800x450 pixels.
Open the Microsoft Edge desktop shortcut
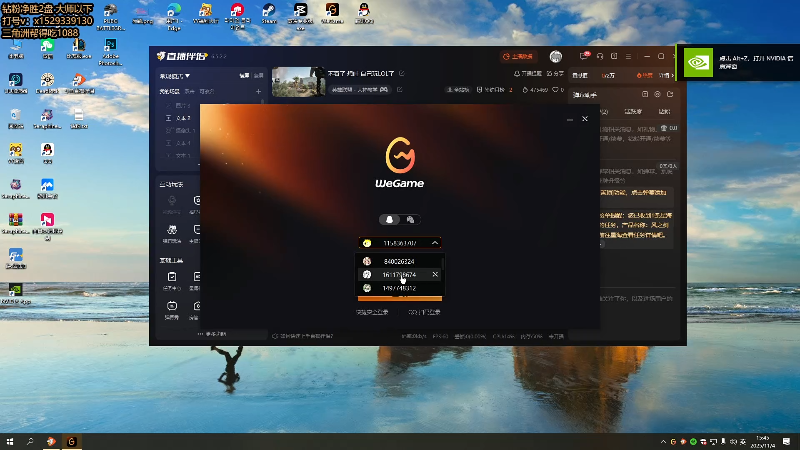tap(174, 16)
